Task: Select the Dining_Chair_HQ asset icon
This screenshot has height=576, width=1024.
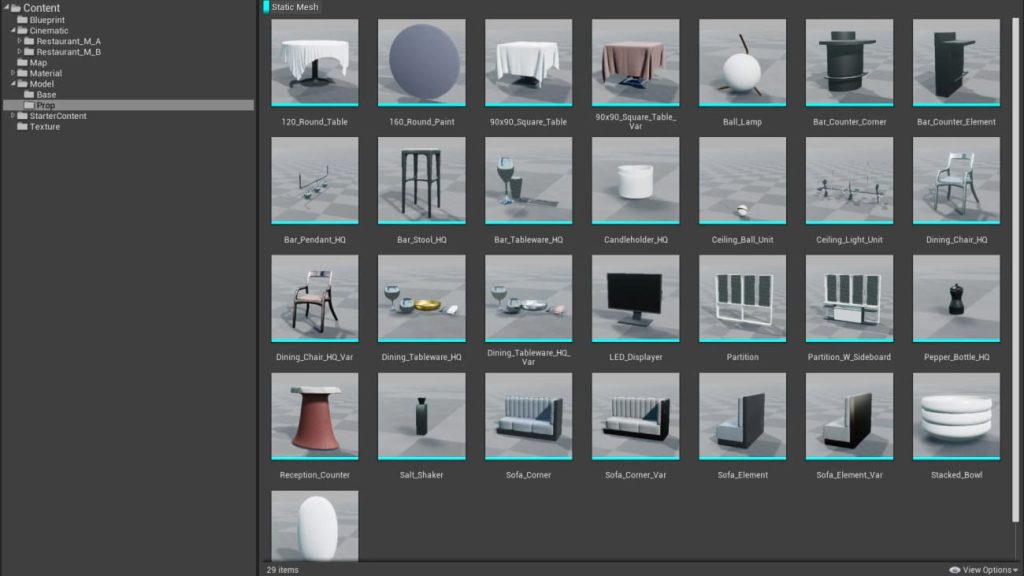Action: point(956,180)
